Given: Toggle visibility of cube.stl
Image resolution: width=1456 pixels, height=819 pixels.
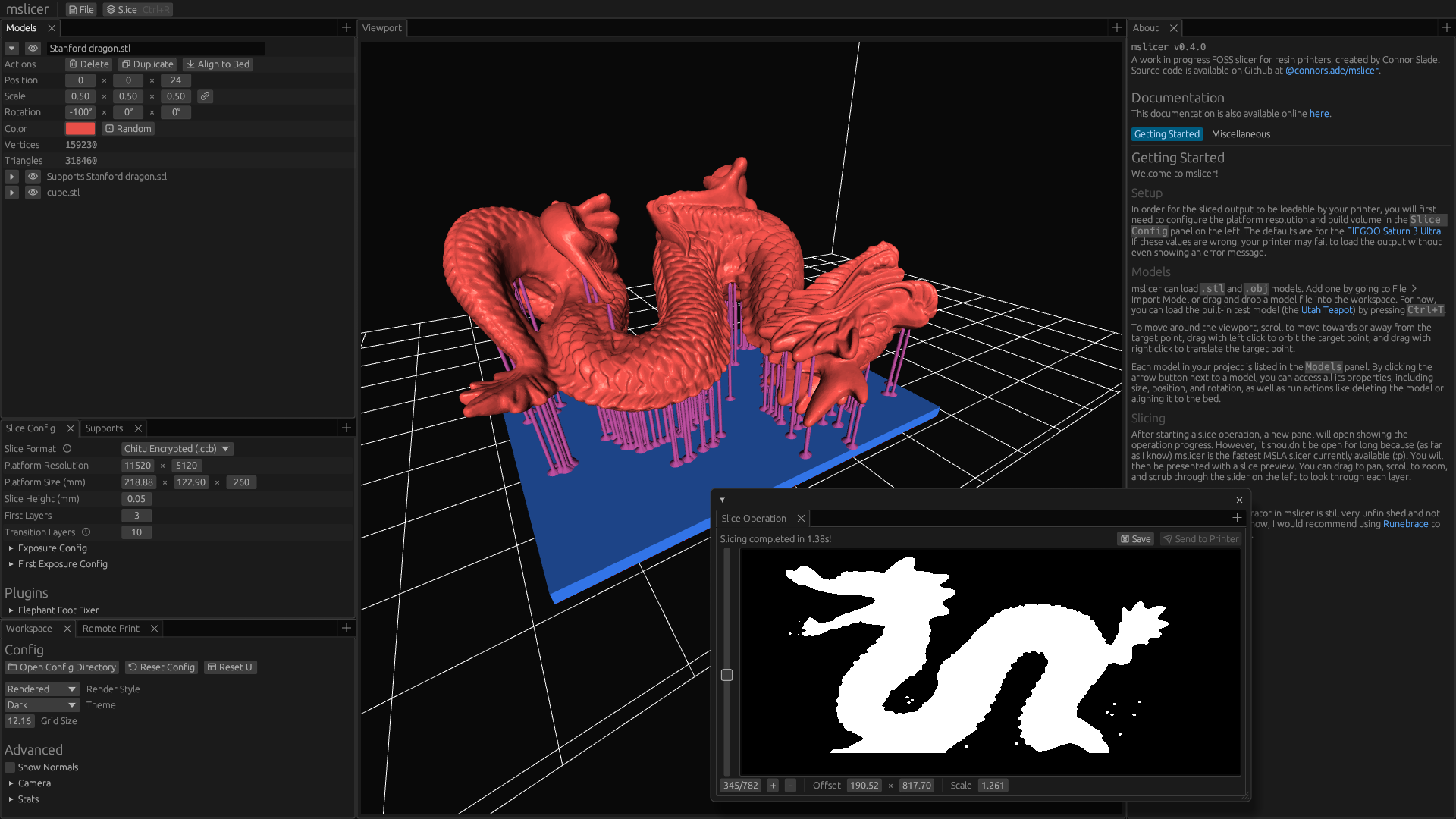Looking at the screenshot, I should click(33, 193).
